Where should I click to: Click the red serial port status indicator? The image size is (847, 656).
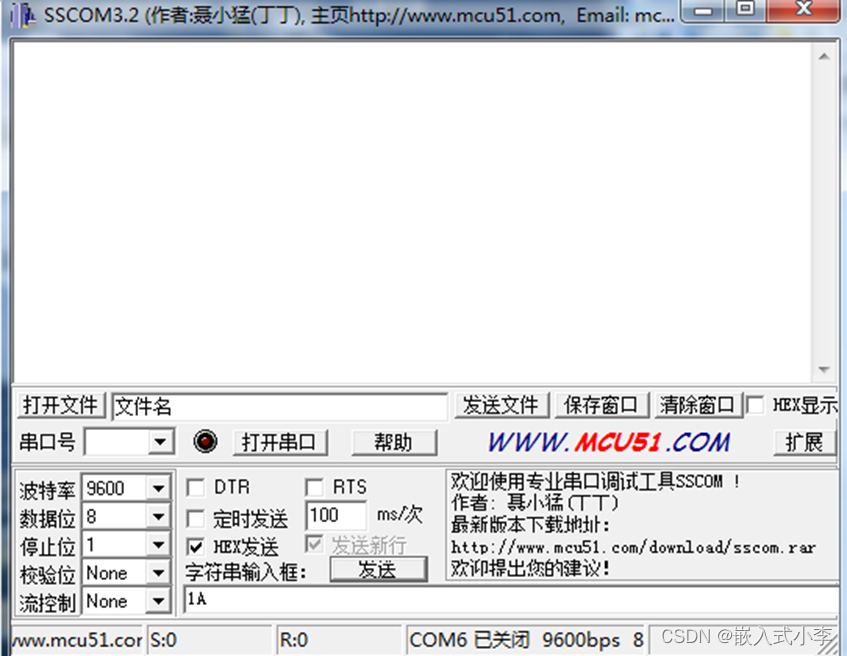(207, 441)
